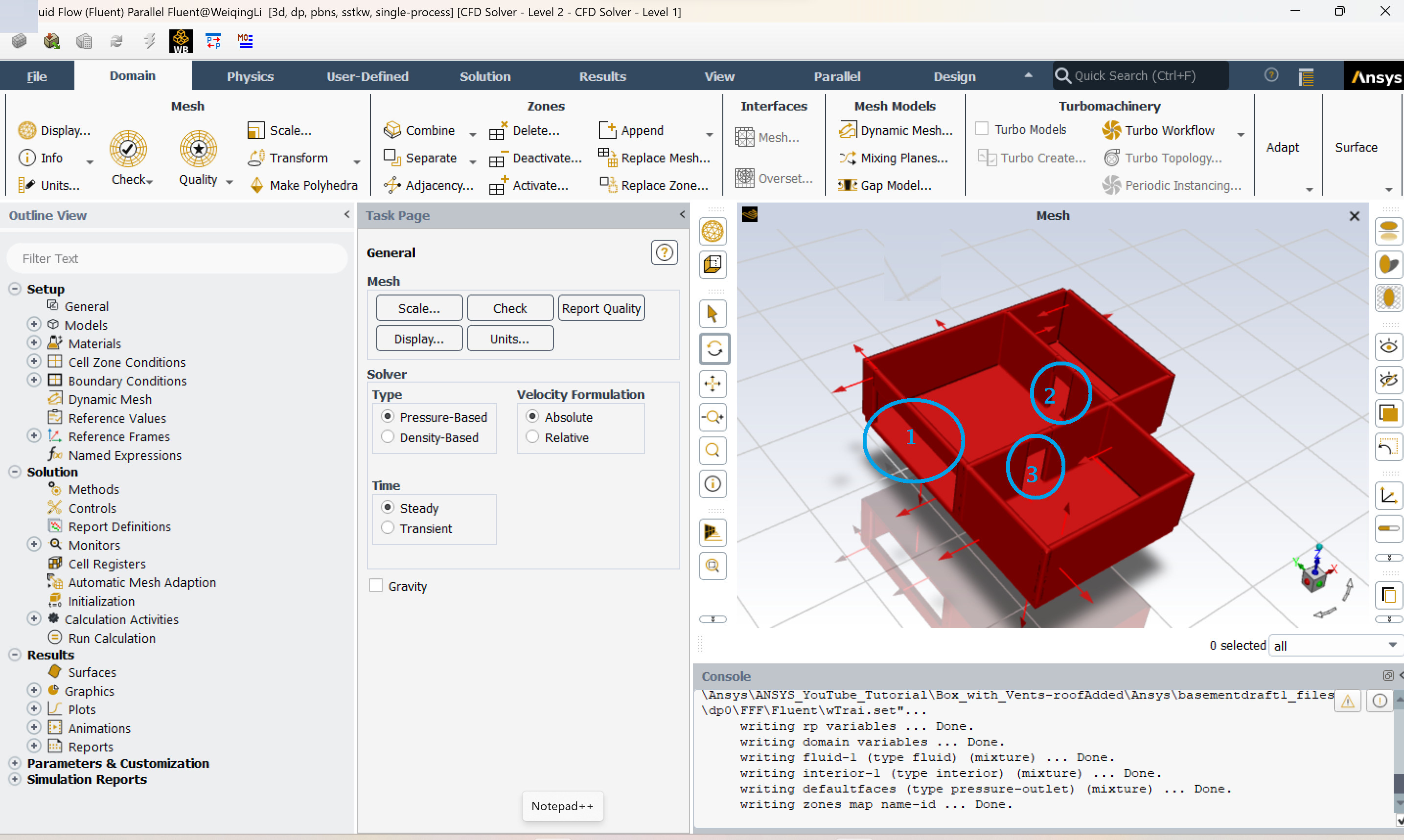The image size is (1404, 840).
Task: Click the Make Polyhedra icon
Action: pyautogui.click(x=257, y=185)
